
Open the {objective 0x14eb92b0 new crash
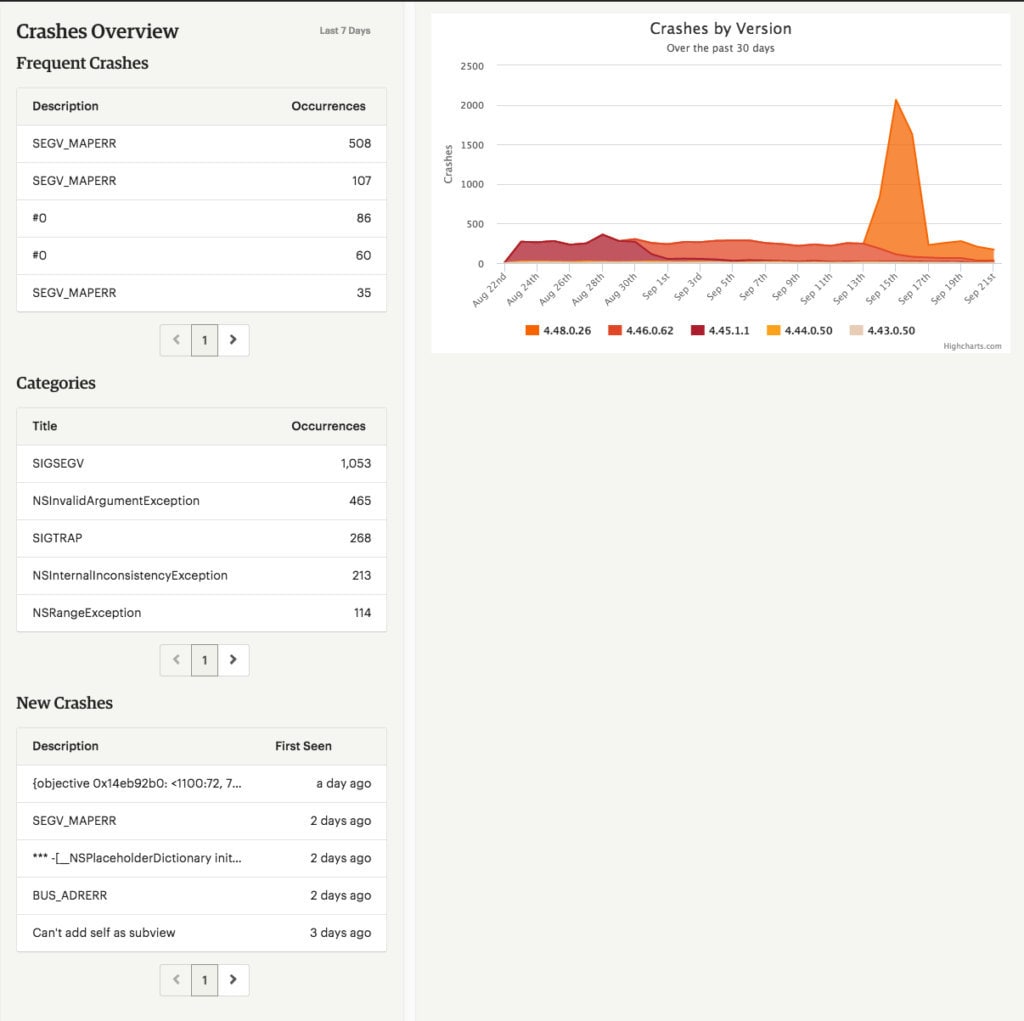pyautogui.click(x=201, y=784)
